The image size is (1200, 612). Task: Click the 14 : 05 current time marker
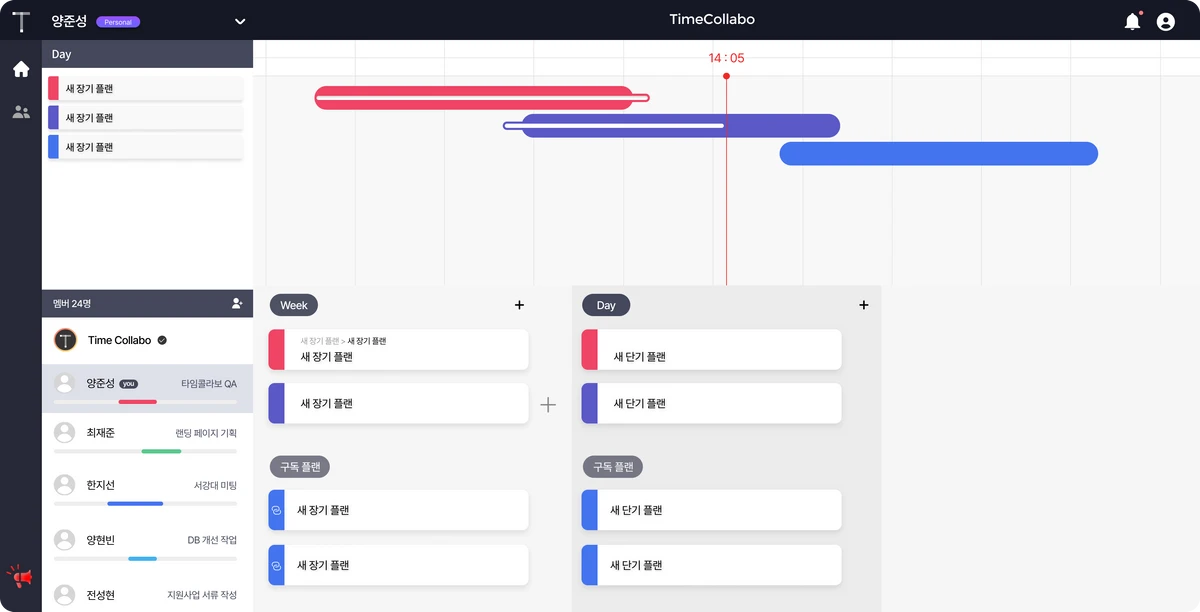click(x=726, y=58)
